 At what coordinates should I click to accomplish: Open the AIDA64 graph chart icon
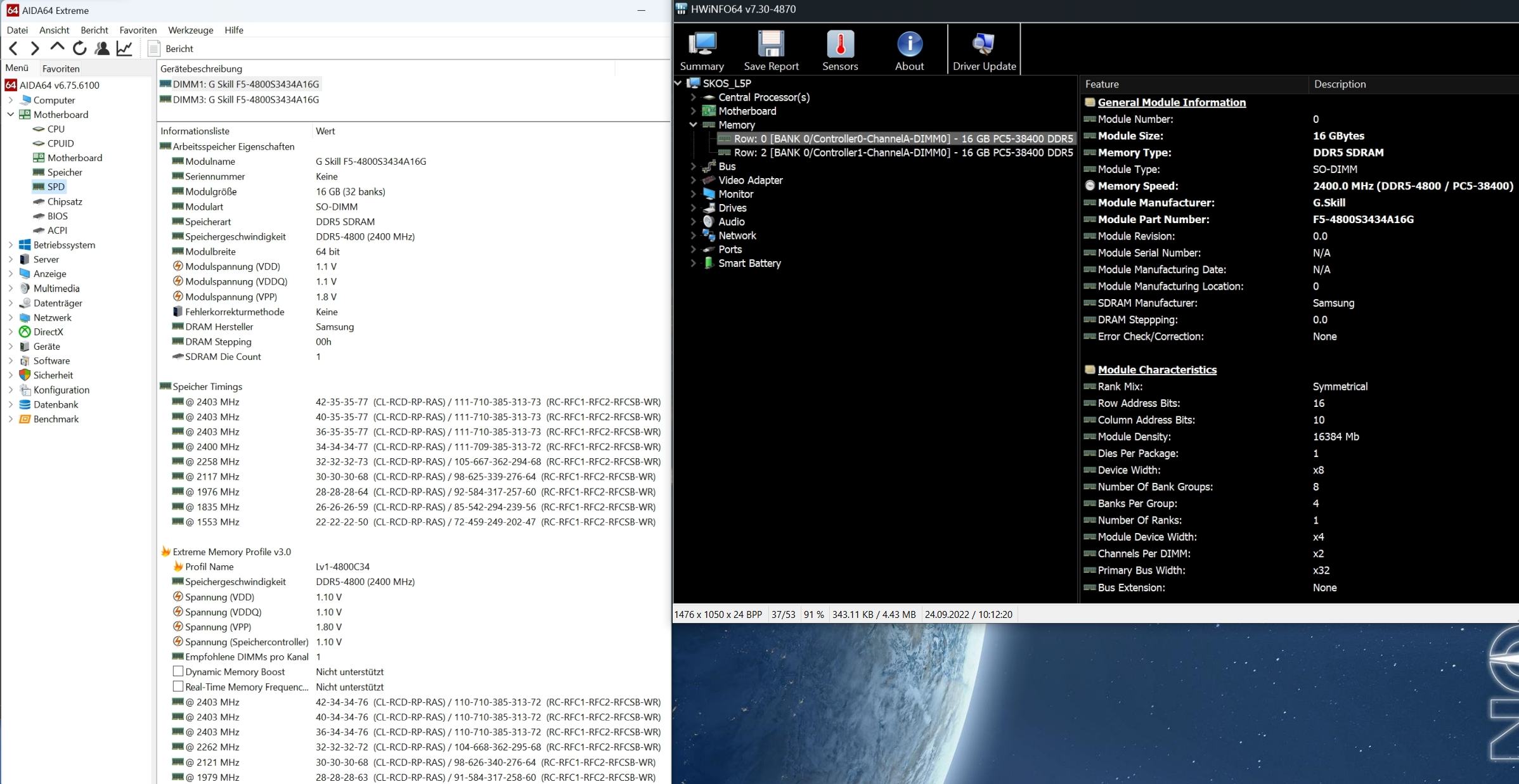(x=124, y=48)
